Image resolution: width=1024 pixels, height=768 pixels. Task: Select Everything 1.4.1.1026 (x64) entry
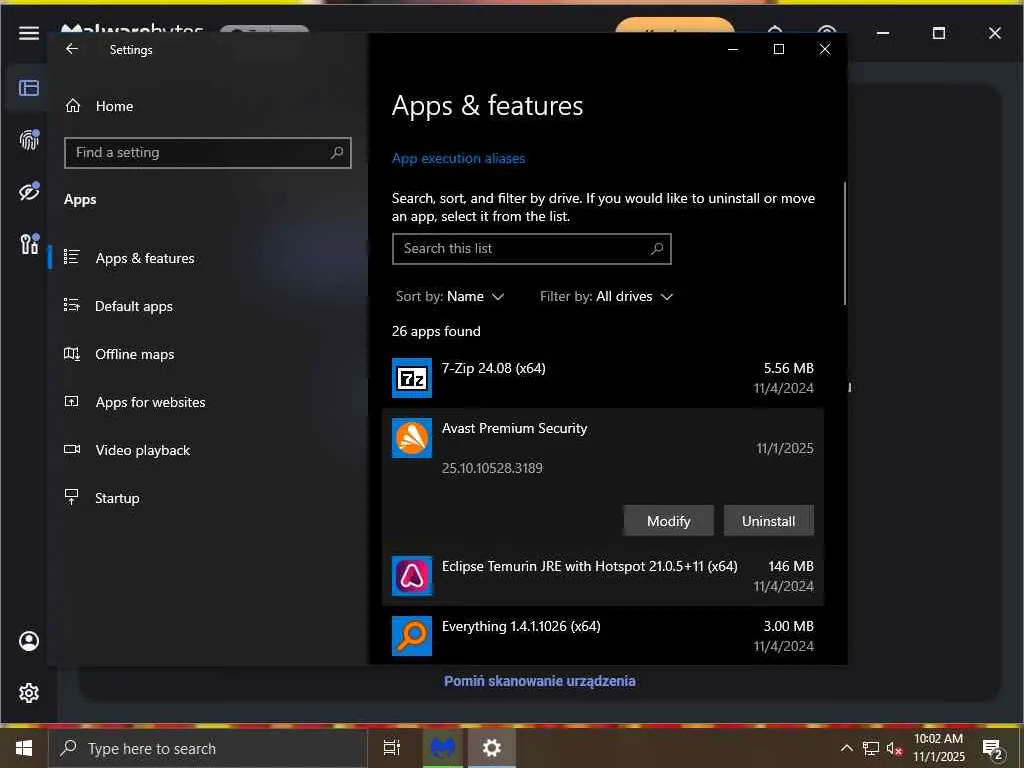[x=603, y=636]
